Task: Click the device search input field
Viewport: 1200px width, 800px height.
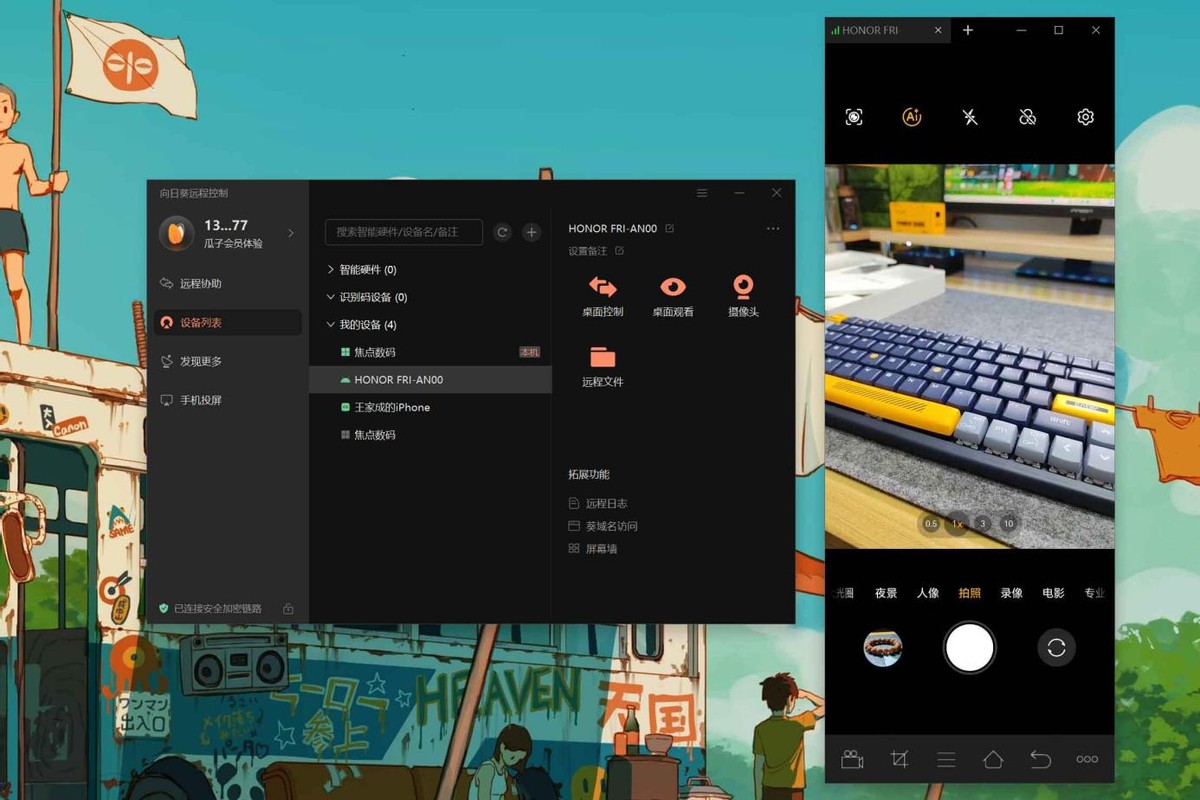Action: point(404,232)
